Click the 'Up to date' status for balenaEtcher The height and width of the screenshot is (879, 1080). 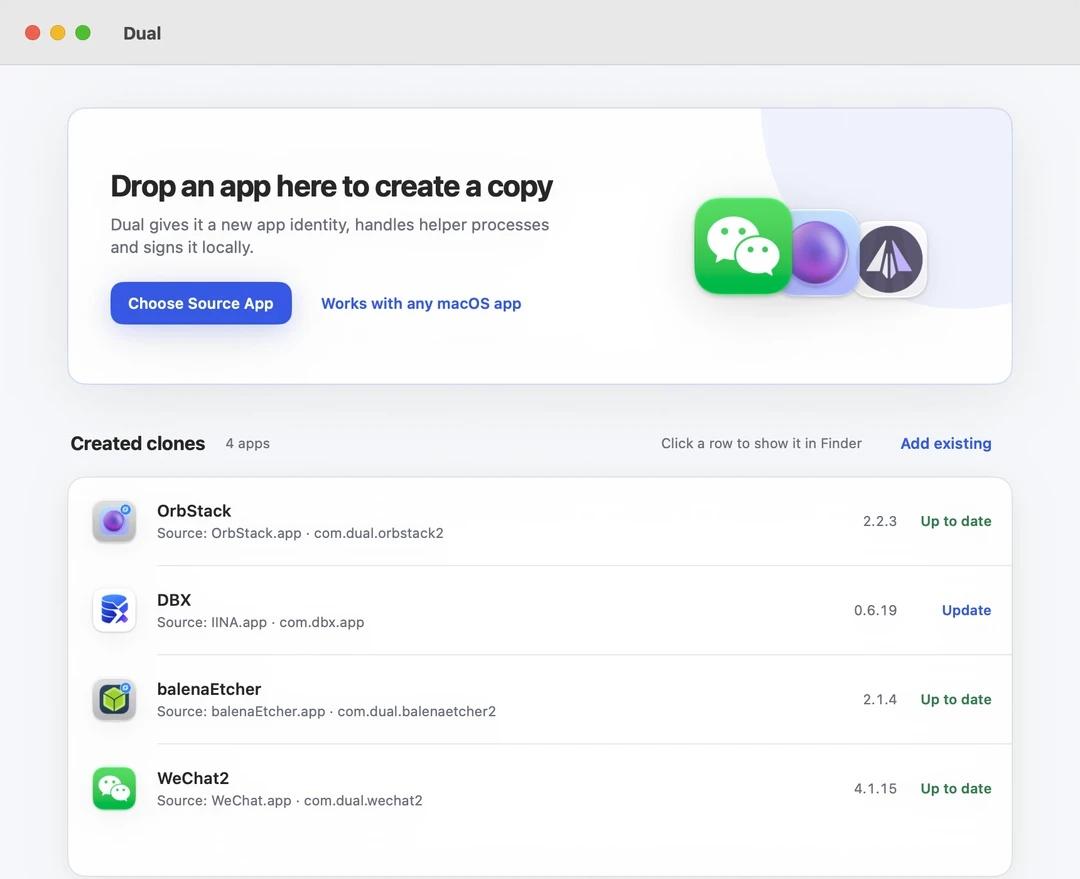pyautogui.click(x=956, y=699)
